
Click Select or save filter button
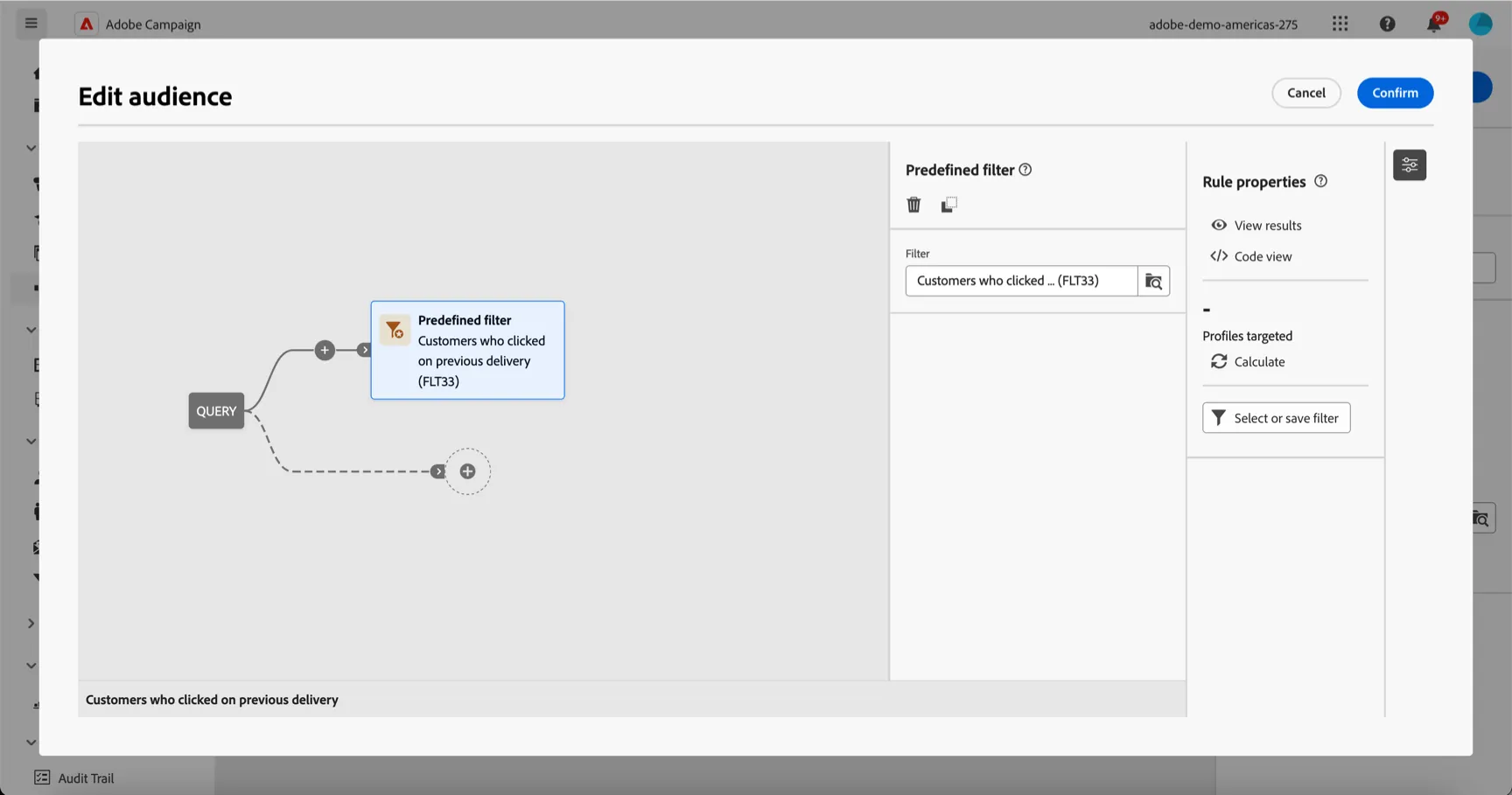[1277, 418]
